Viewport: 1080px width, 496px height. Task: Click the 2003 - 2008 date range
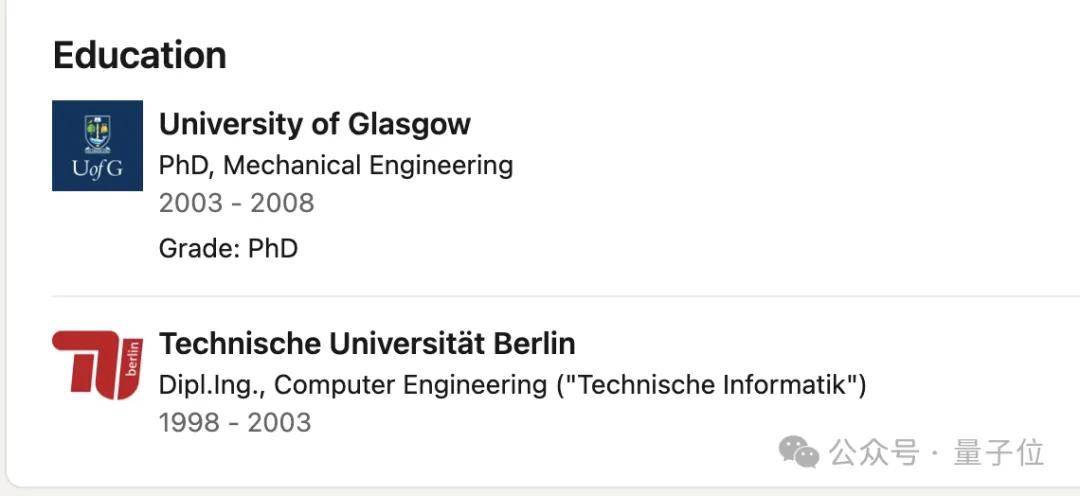[x=236, y=203]
